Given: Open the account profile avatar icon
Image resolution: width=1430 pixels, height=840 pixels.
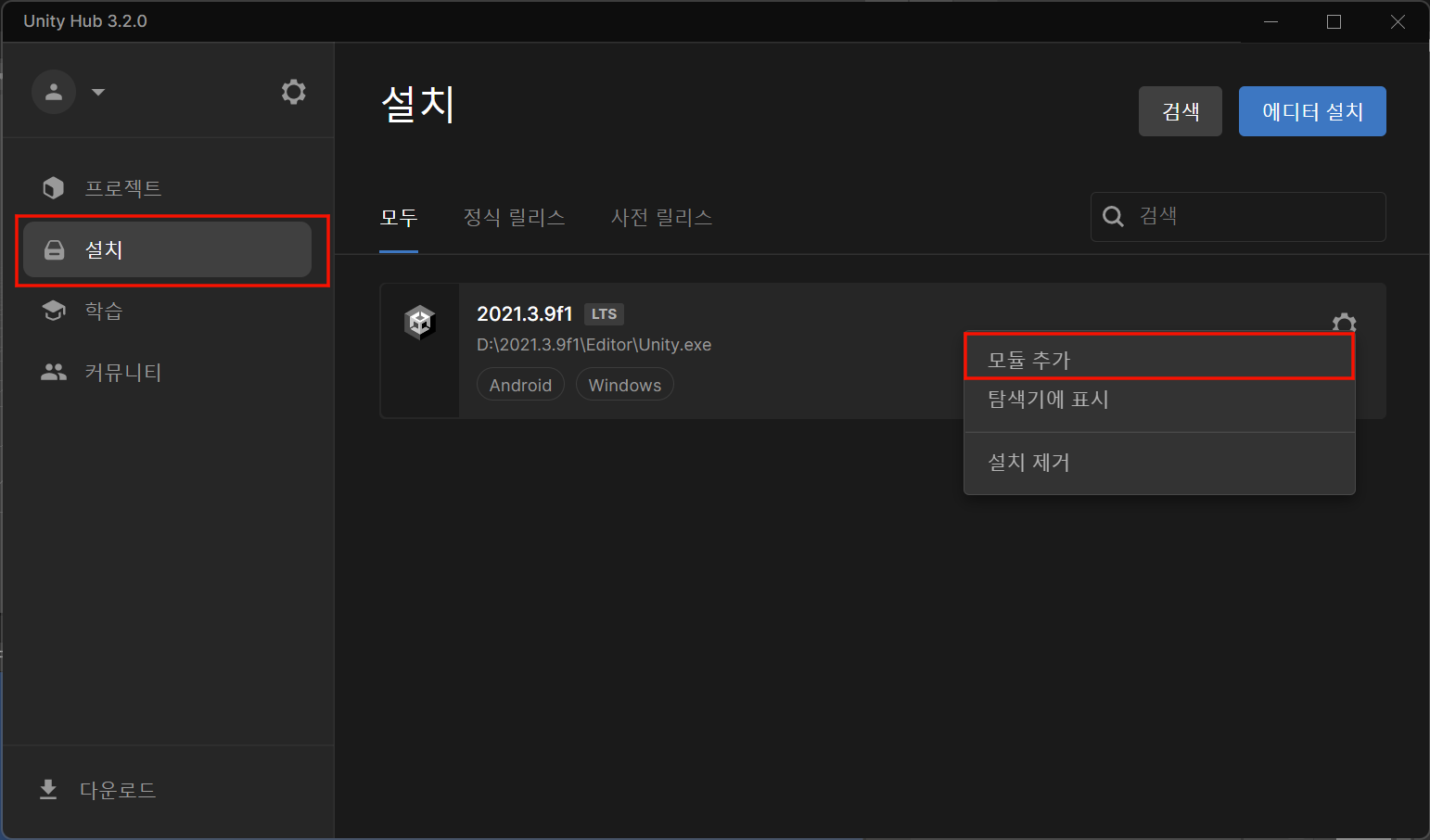Looking at the screenshot, I should click(x=54, y=92).
